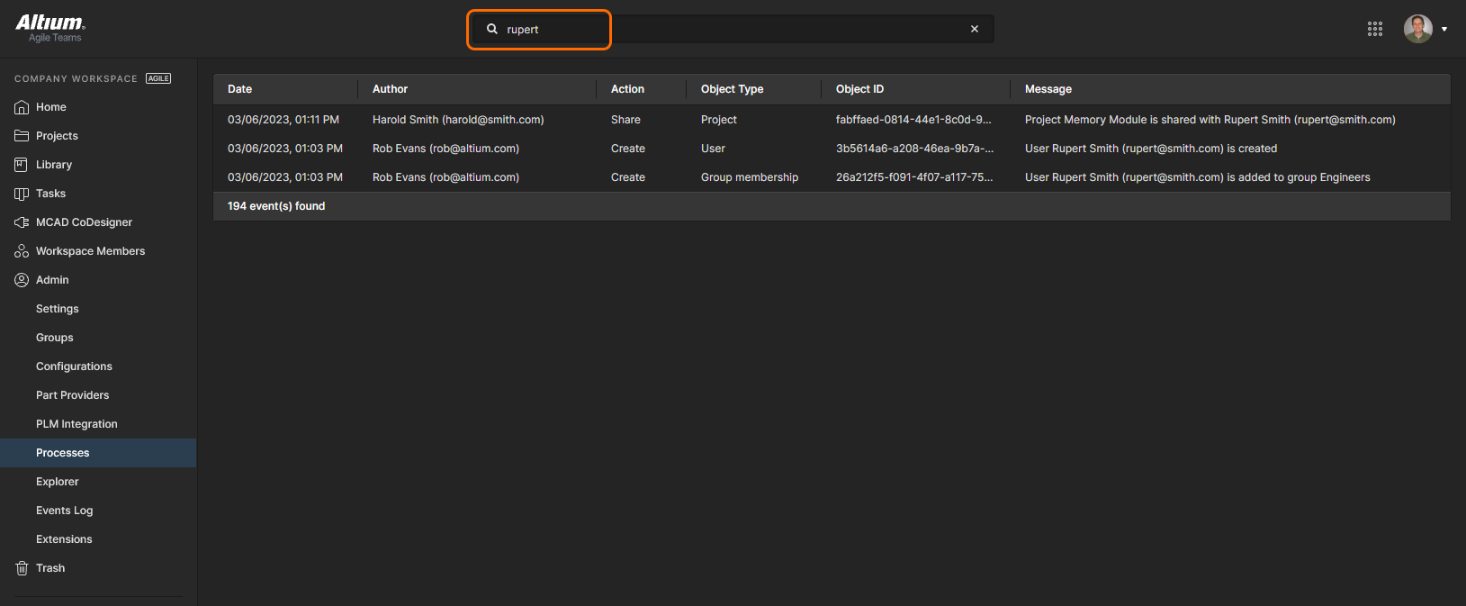Collapse the Admin section in sidebar

tap(52, 280)
